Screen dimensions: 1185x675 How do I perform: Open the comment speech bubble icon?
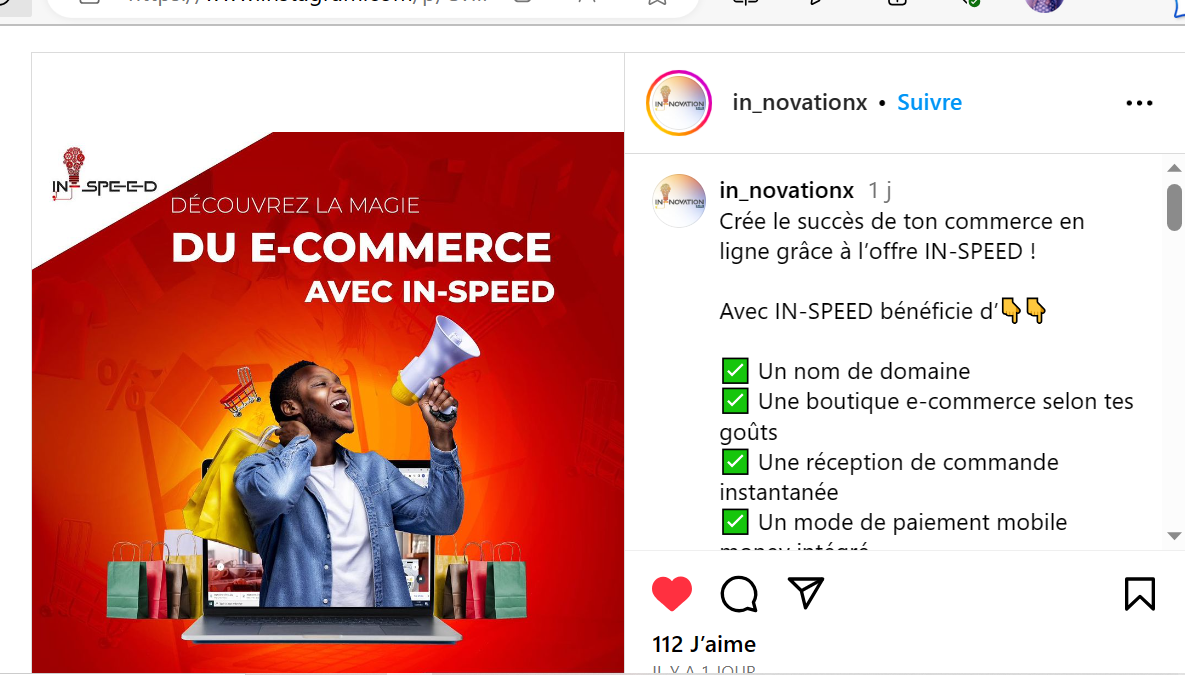coord(739,593)
